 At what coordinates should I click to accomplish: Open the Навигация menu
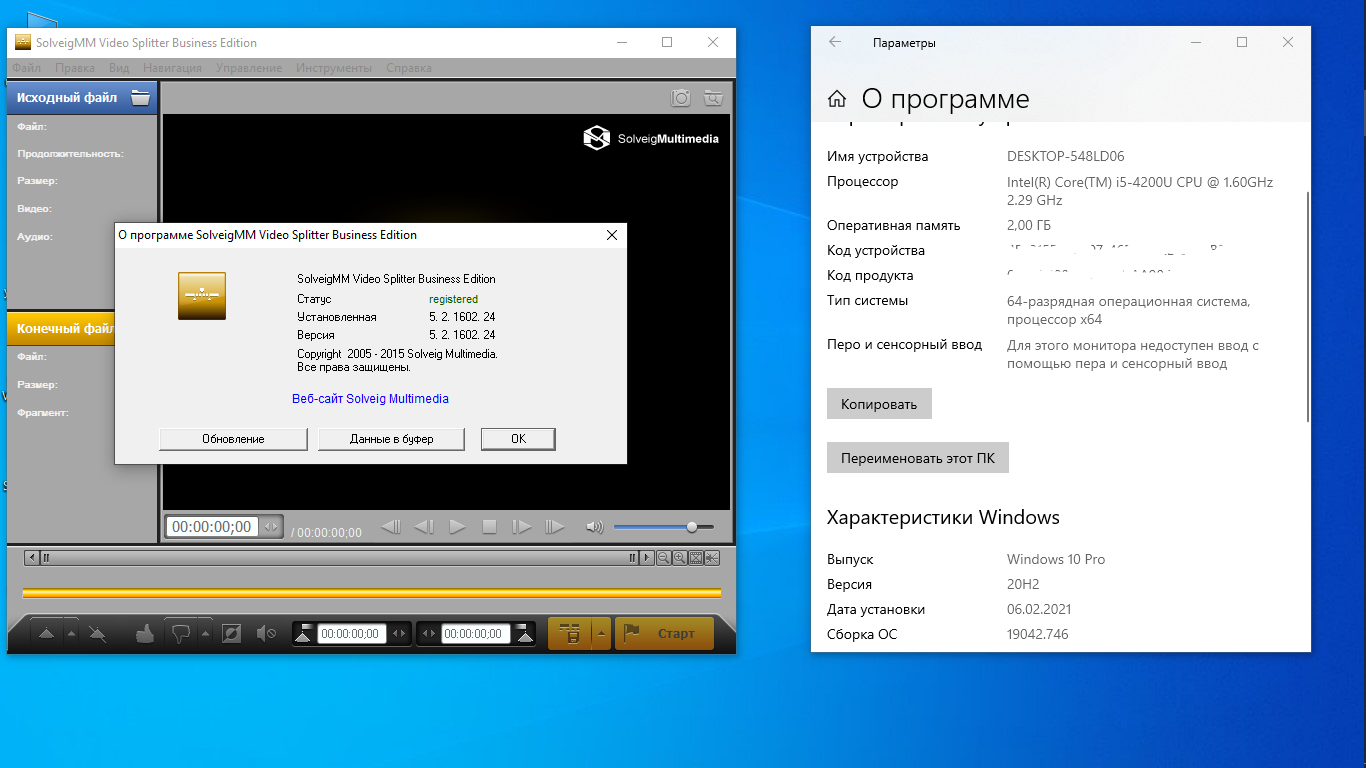tap(172, 68)
